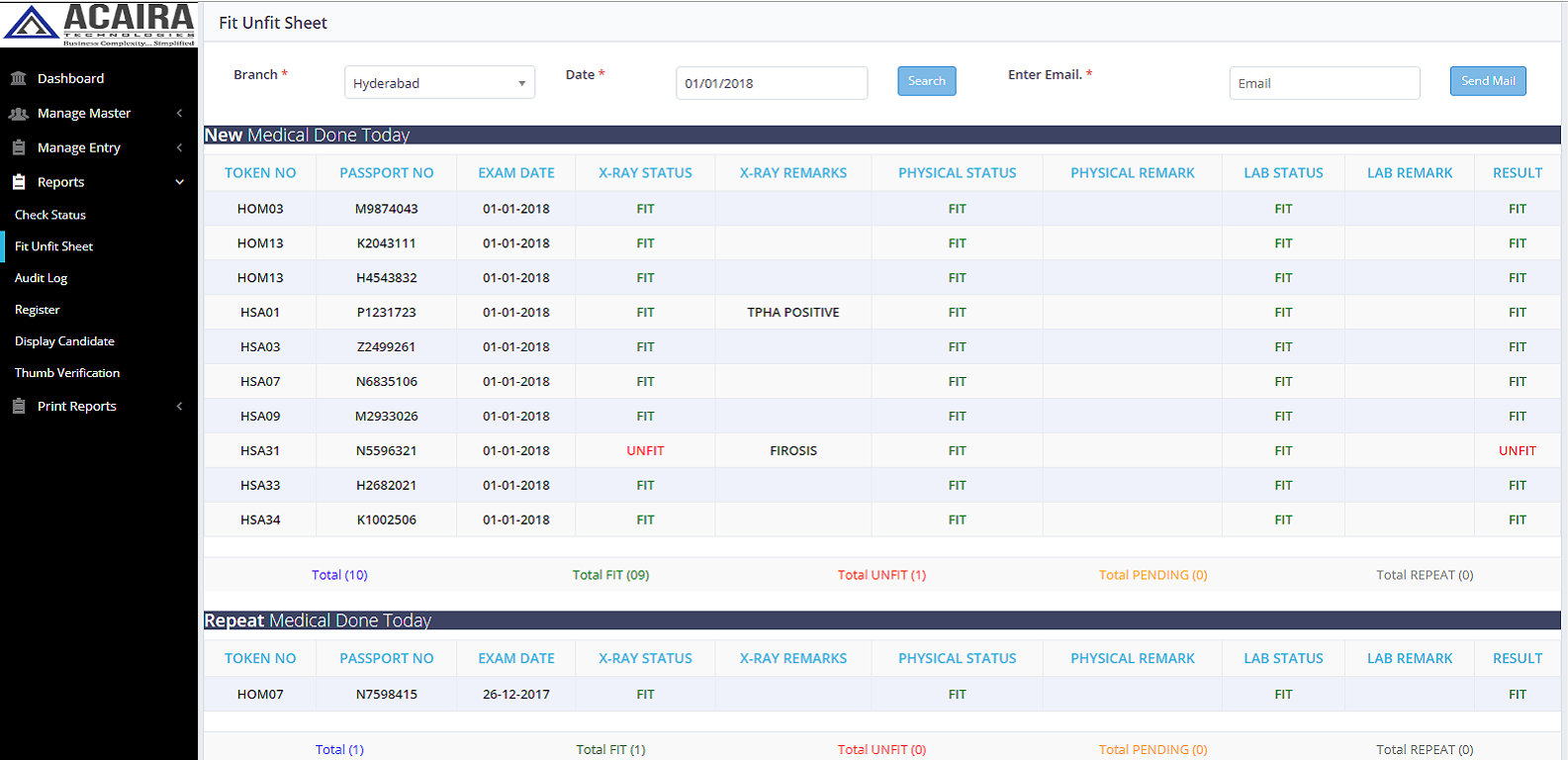Click the Print Reports clipboard icon
Image resolution: width=1568 pixels, height=760 pixels.
pos(18,406)
